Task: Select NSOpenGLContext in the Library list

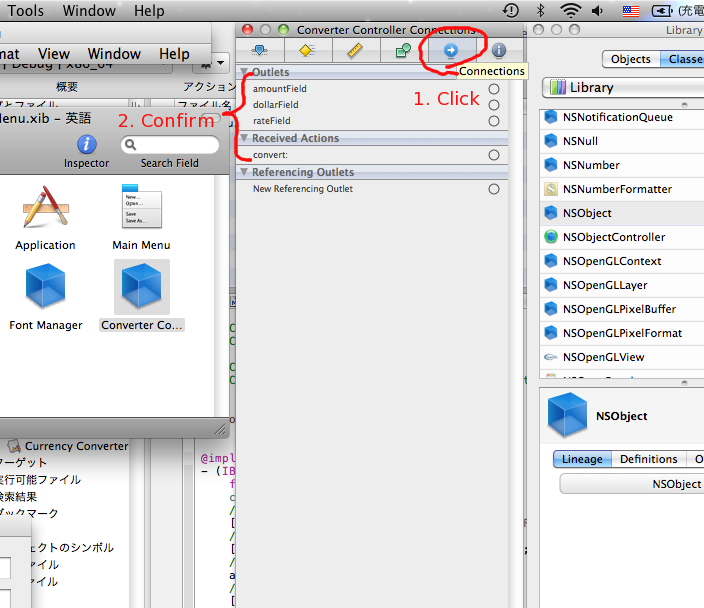Action: click(622, 261)
